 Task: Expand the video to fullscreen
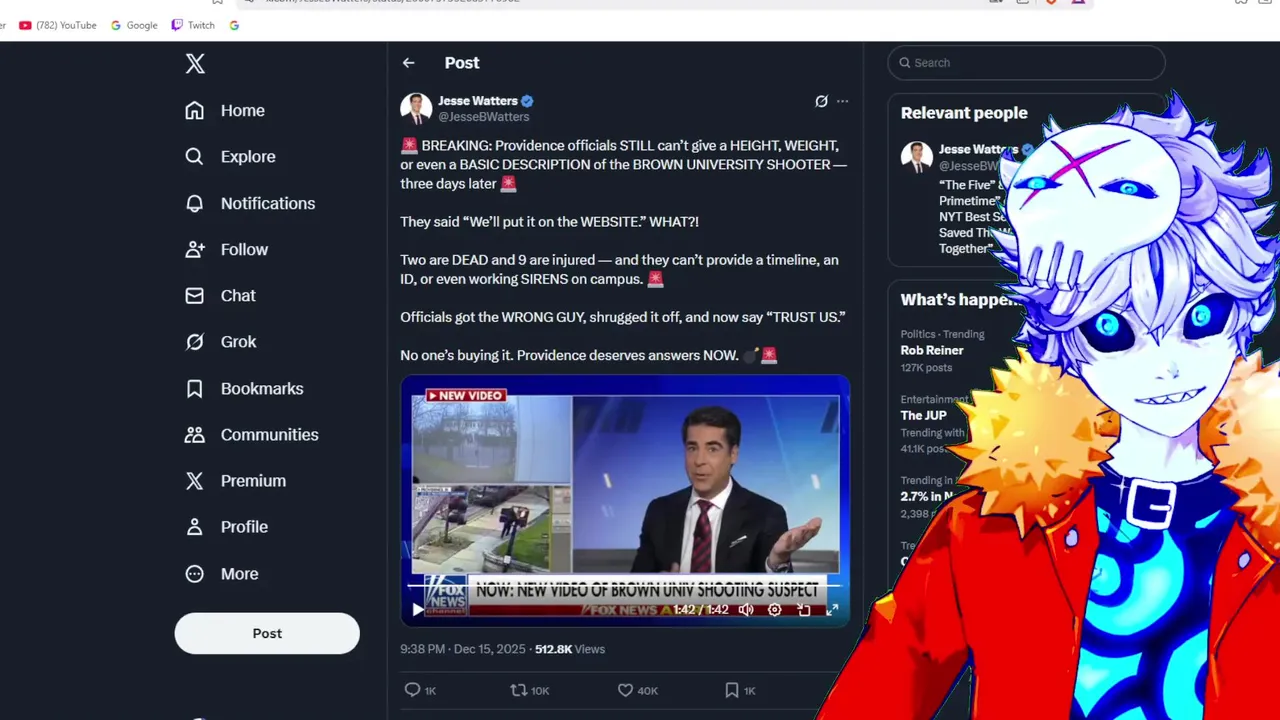pyautogui.click(x=832, y=609)
